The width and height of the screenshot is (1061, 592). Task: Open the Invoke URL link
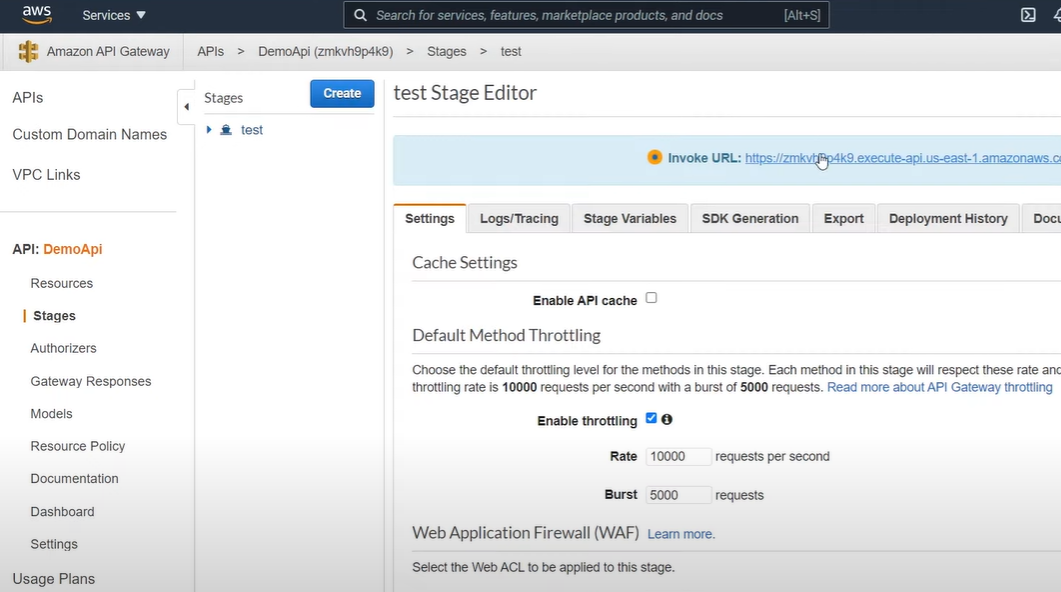pyautogui.click(x=903, y=158)
